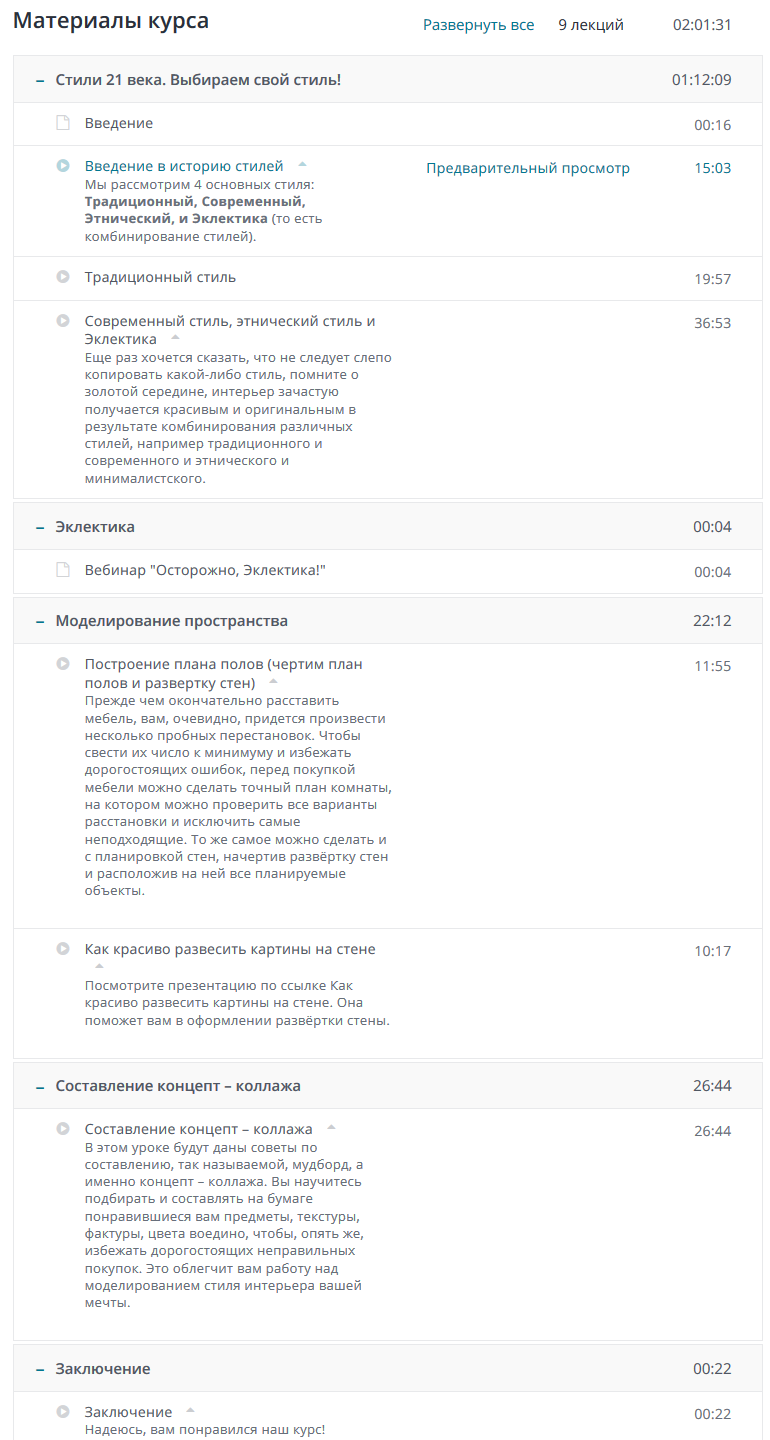
Task: Click the play icon for "Заключение"
Action: pos(62,1412)
